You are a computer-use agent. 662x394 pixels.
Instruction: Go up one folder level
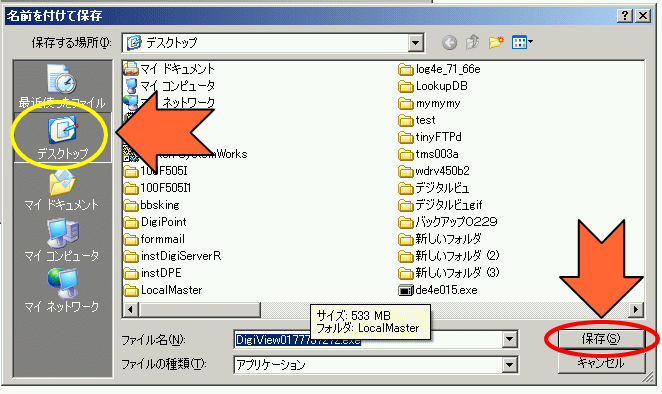point(472,42)
